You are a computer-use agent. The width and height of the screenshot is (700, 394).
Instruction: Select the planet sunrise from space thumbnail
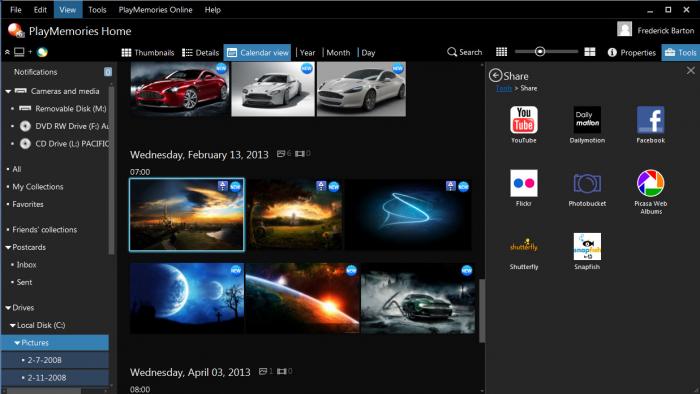tap(302, 298)
